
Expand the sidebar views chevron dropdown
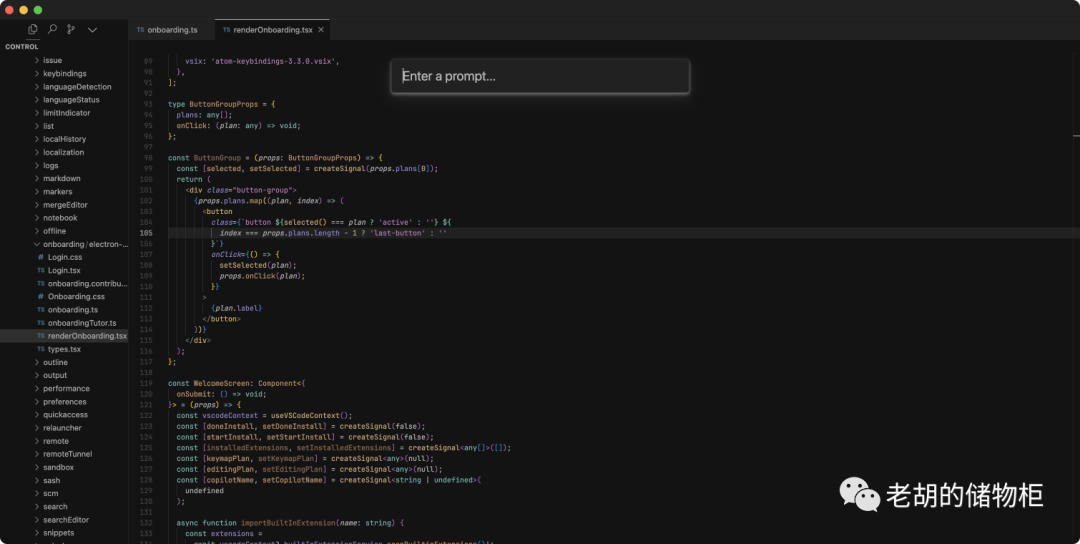92,30
